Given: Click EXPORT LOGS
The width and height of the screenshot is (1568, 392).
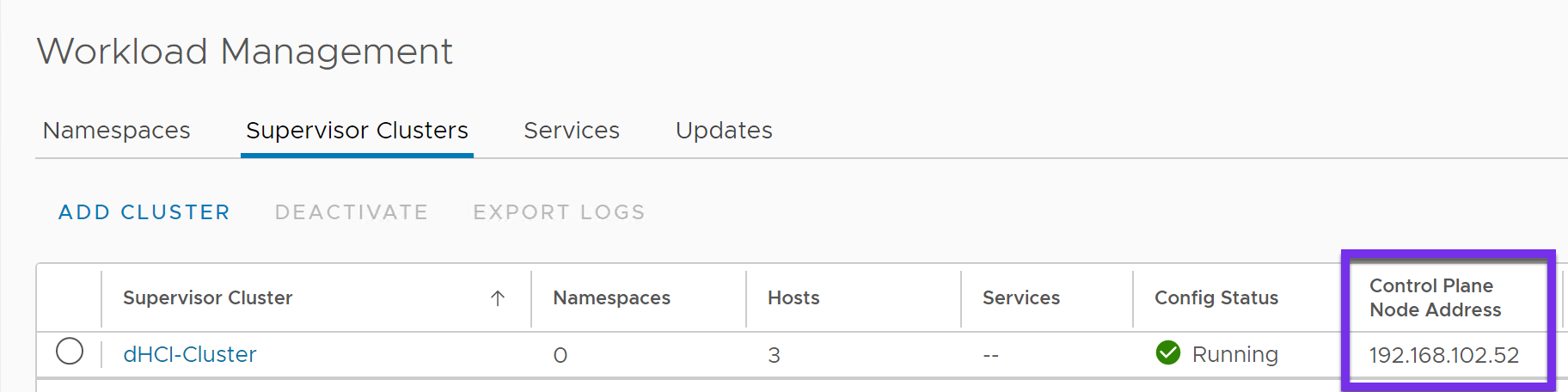Looking at the screenshot, I should (559, 212).
